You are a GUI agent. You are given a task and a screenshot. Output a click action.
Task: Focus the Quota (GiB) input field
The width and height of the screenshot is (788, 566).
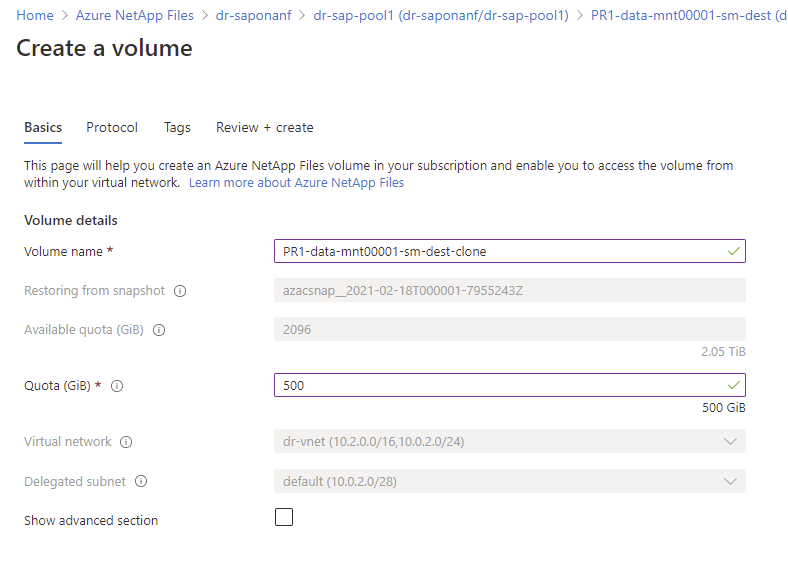pos(500,385)
